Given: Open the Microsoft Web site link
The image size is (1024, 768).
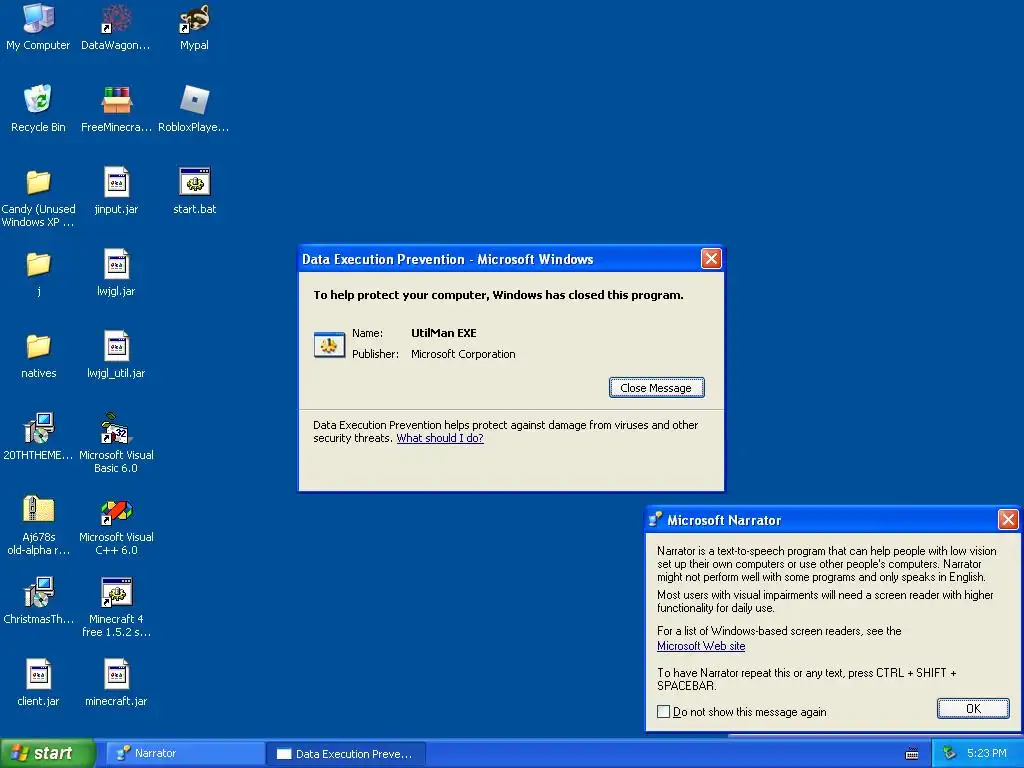Looking at the screenshot, I should 701,646.
